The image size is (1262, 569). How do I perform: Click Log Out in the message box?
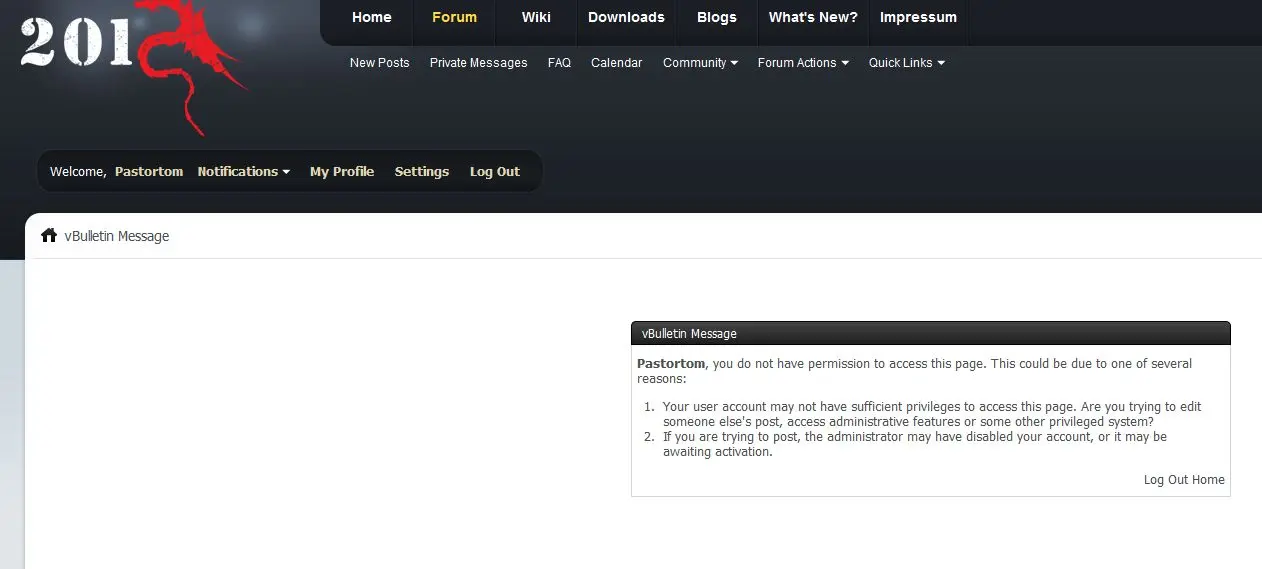tap(1166, 480)
